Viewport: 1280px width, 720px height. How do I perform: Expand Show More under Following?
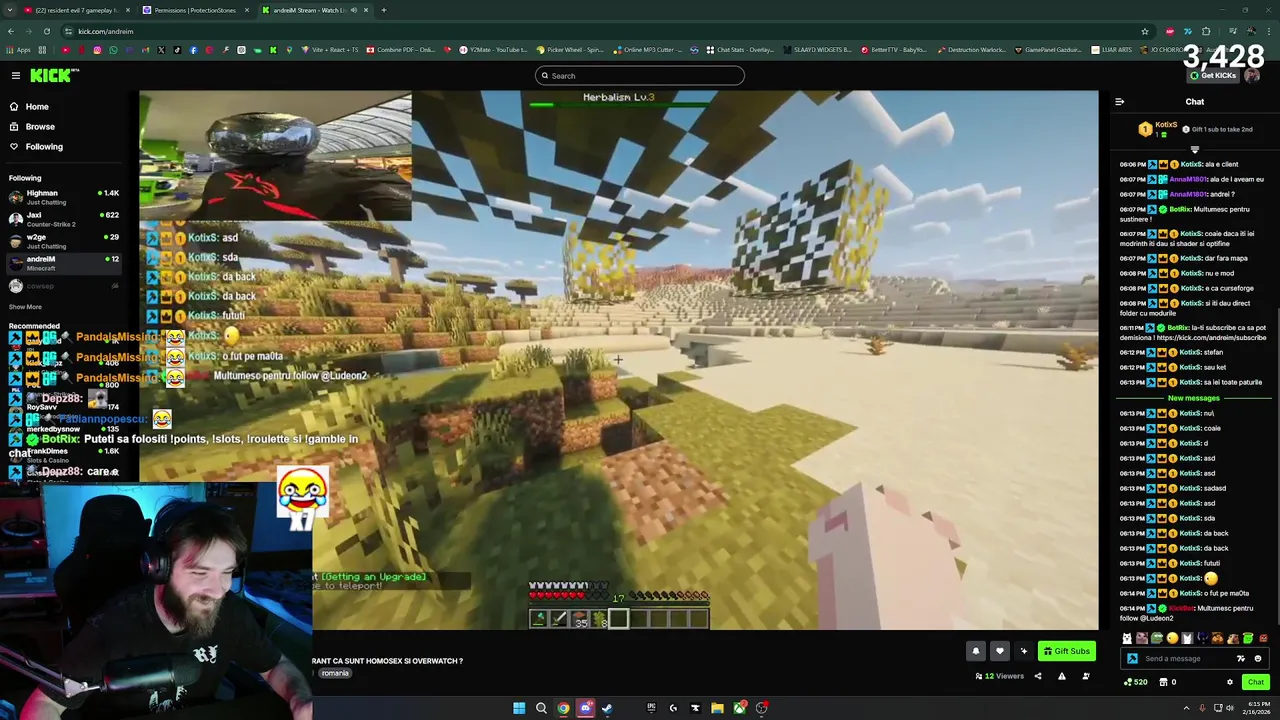click(x=25, y=307)
